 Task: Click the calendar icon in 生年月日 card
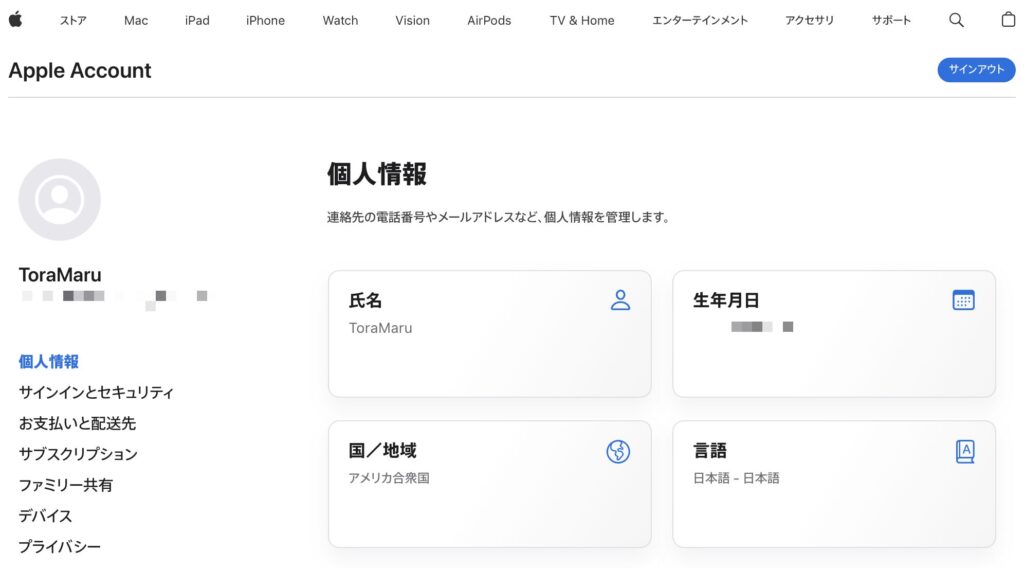[x=963, y=300]
